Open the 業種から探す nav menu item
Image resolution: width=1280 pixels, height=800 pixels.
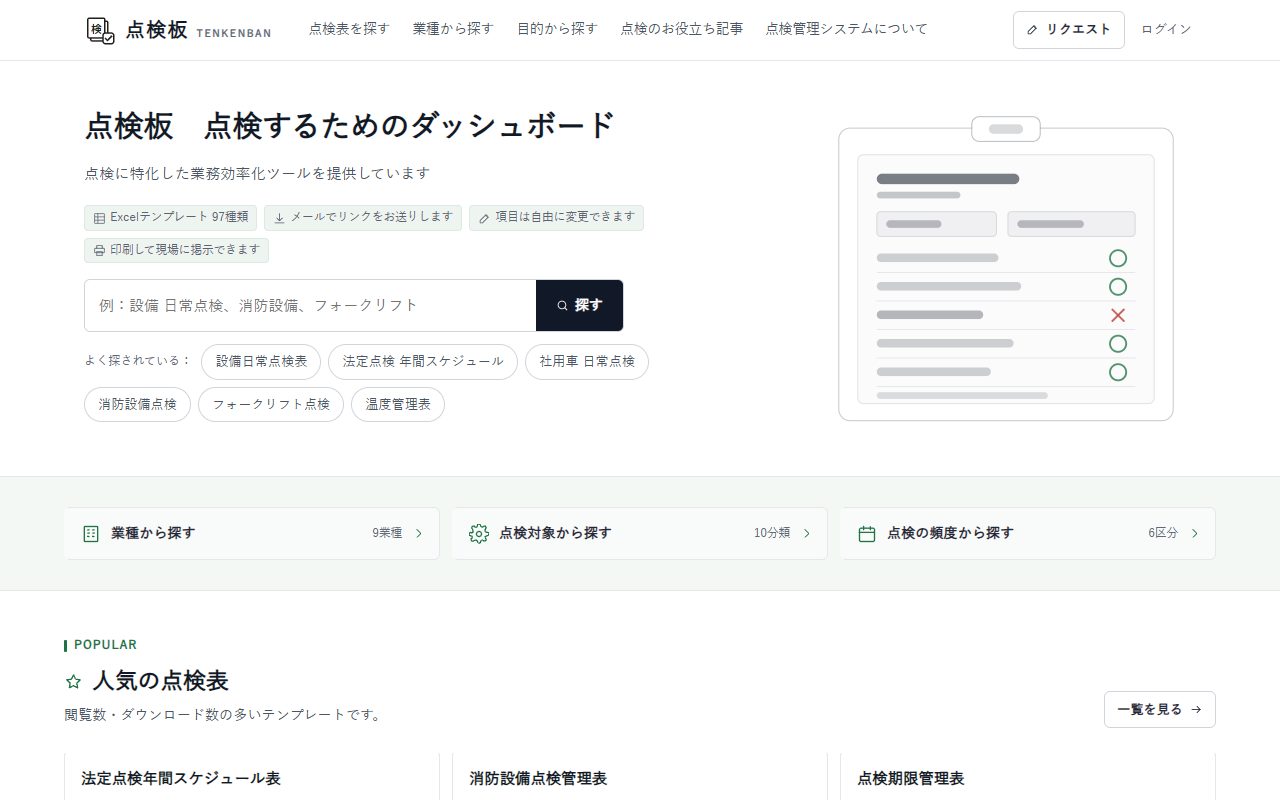[x=453, y=30]
